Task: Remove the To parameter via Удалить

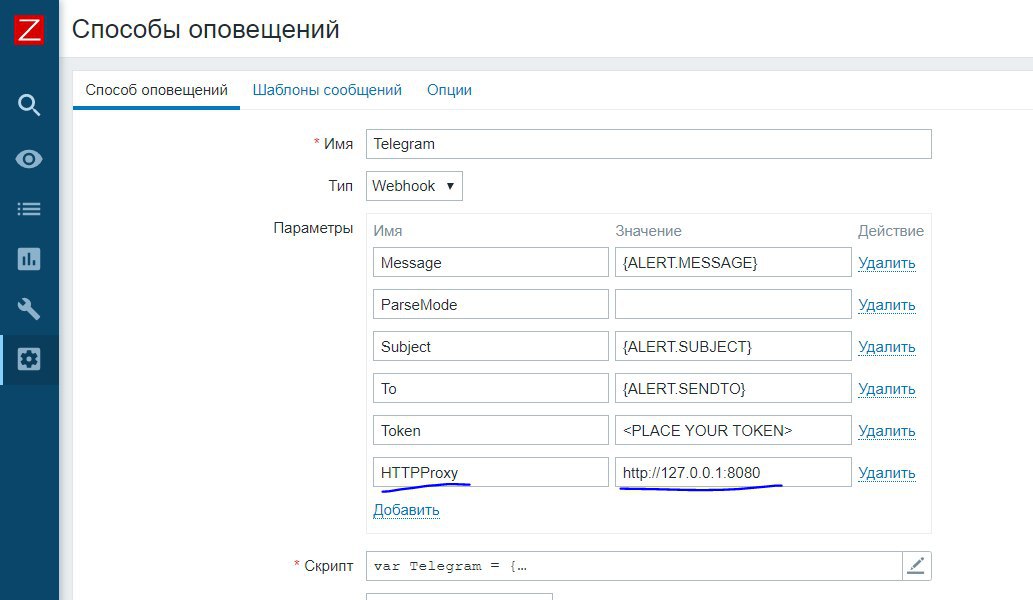Action: tap(887, 389)
